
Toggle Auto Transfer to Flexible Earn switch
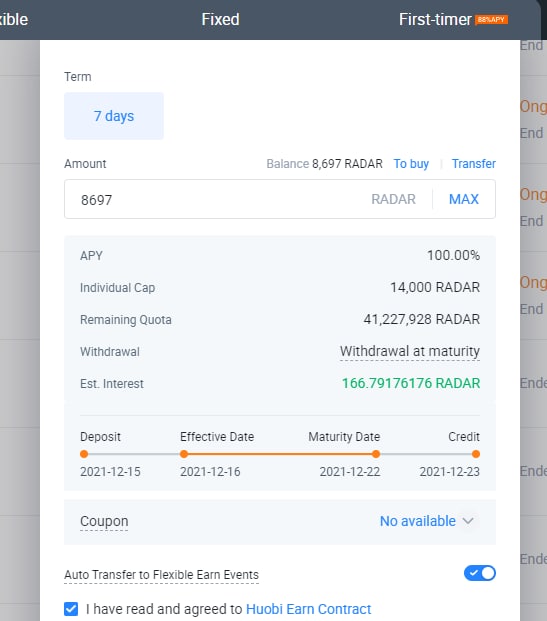tap(480, 573)
